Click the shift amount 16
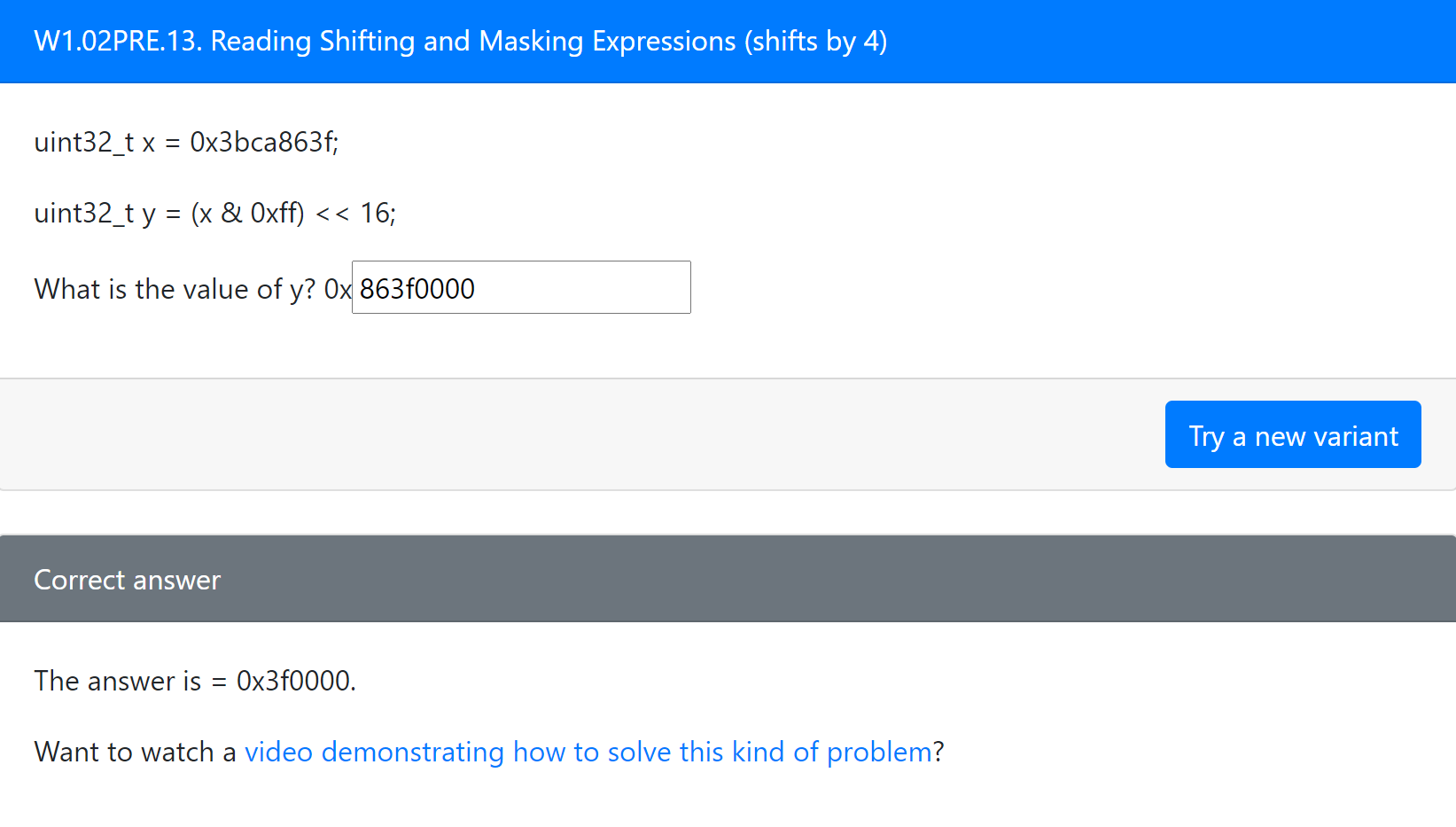 375,213
